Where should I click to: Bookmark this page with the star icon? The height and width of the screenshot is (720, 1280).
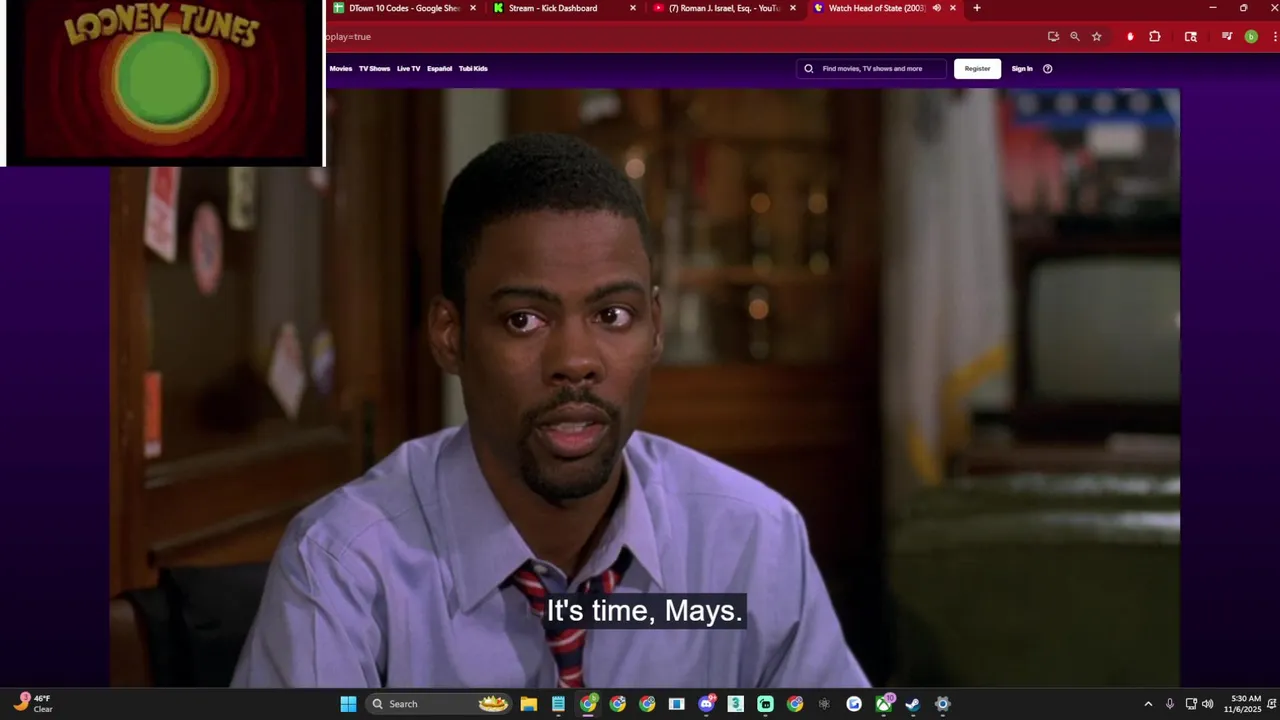[x=1097, y=37]
